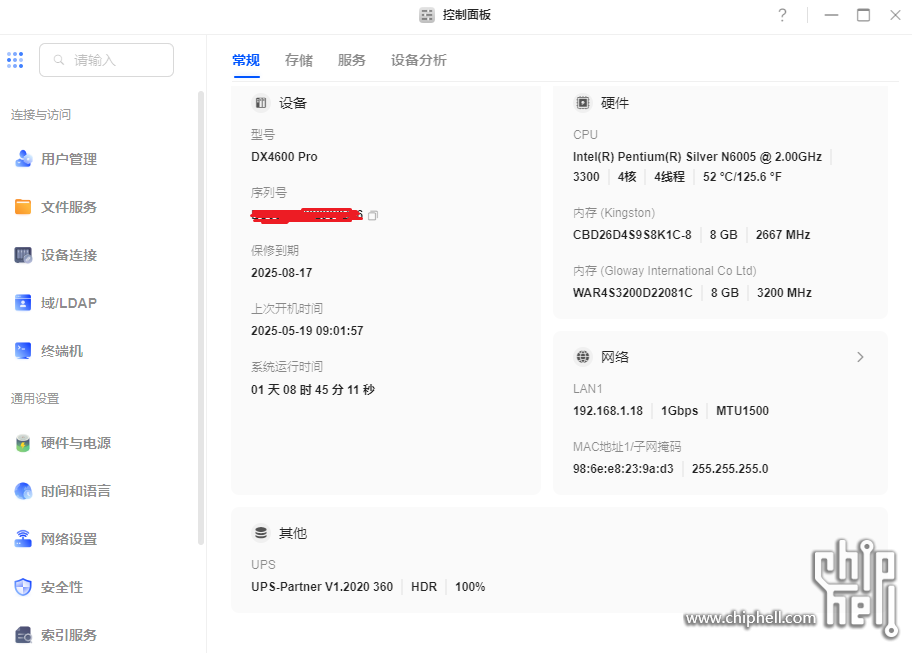
Task: Click memory model CBD26D4S9S8K1C-8
Action: (x=632, y=235)
